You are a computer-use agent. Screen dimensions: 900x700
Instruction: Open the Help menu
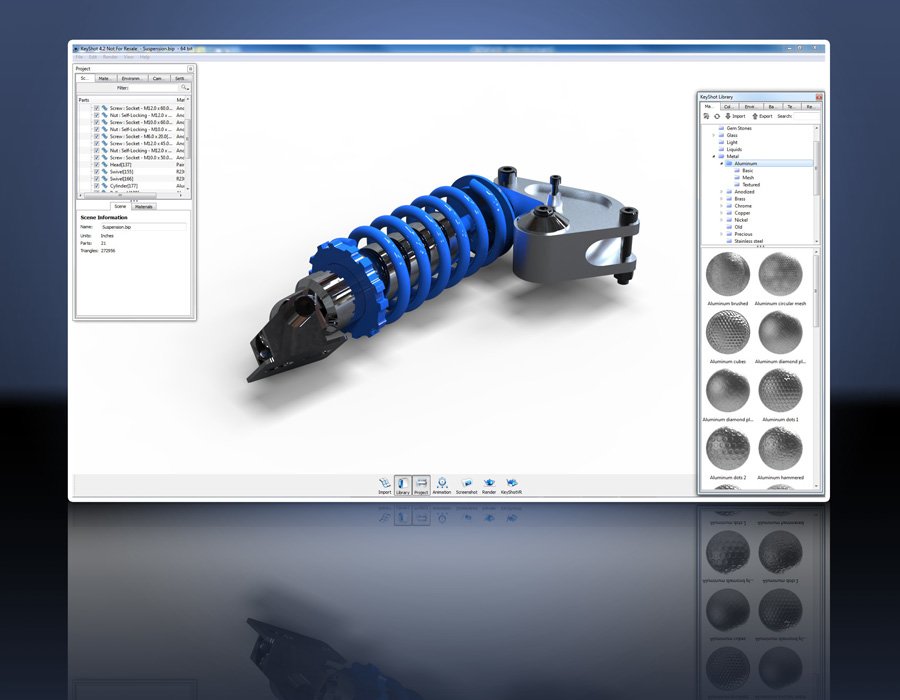(x=145, y=57)
